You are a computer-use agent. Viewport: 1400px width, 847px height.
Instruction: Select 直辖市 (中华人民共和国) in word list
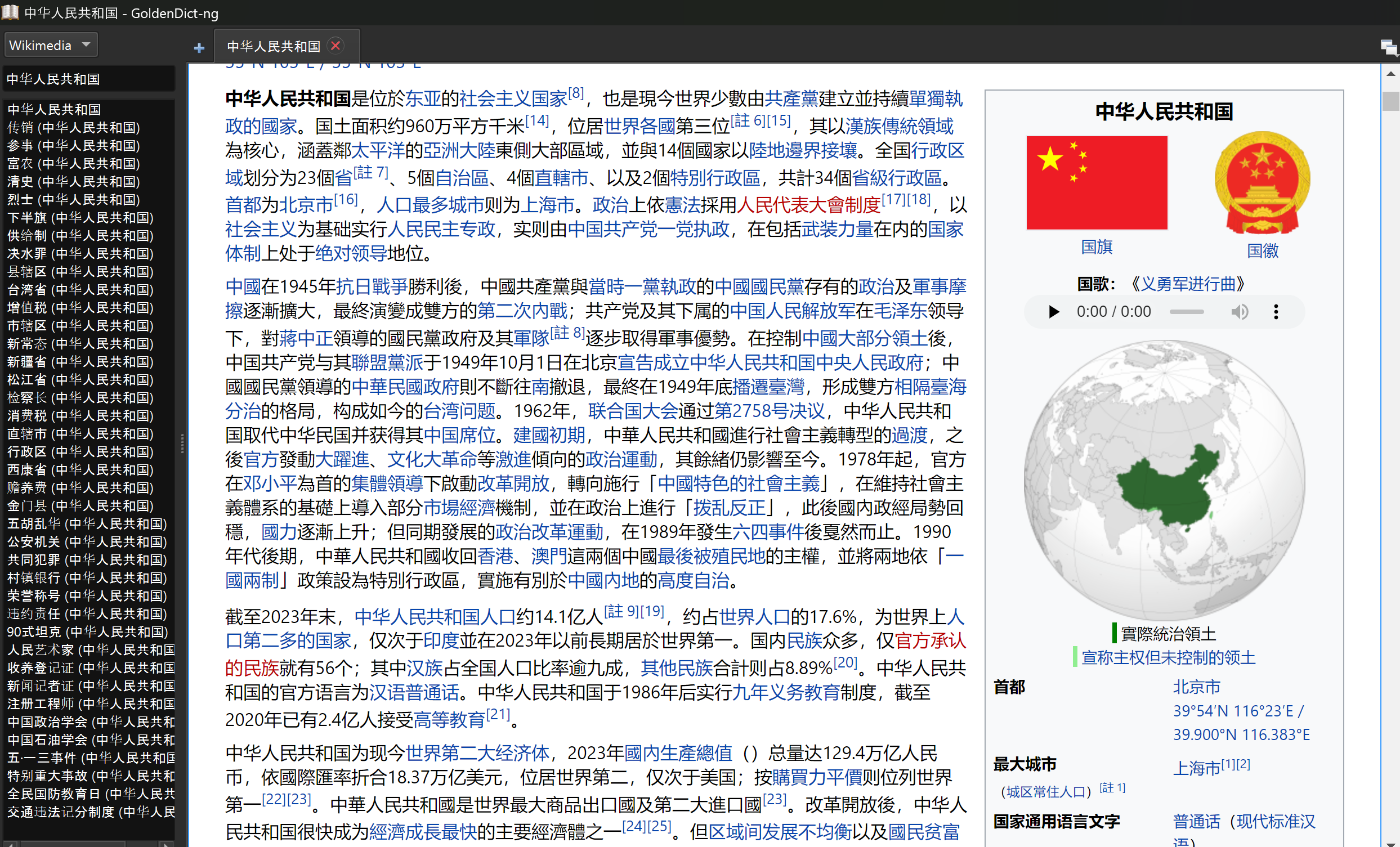[x=80, y=433]
